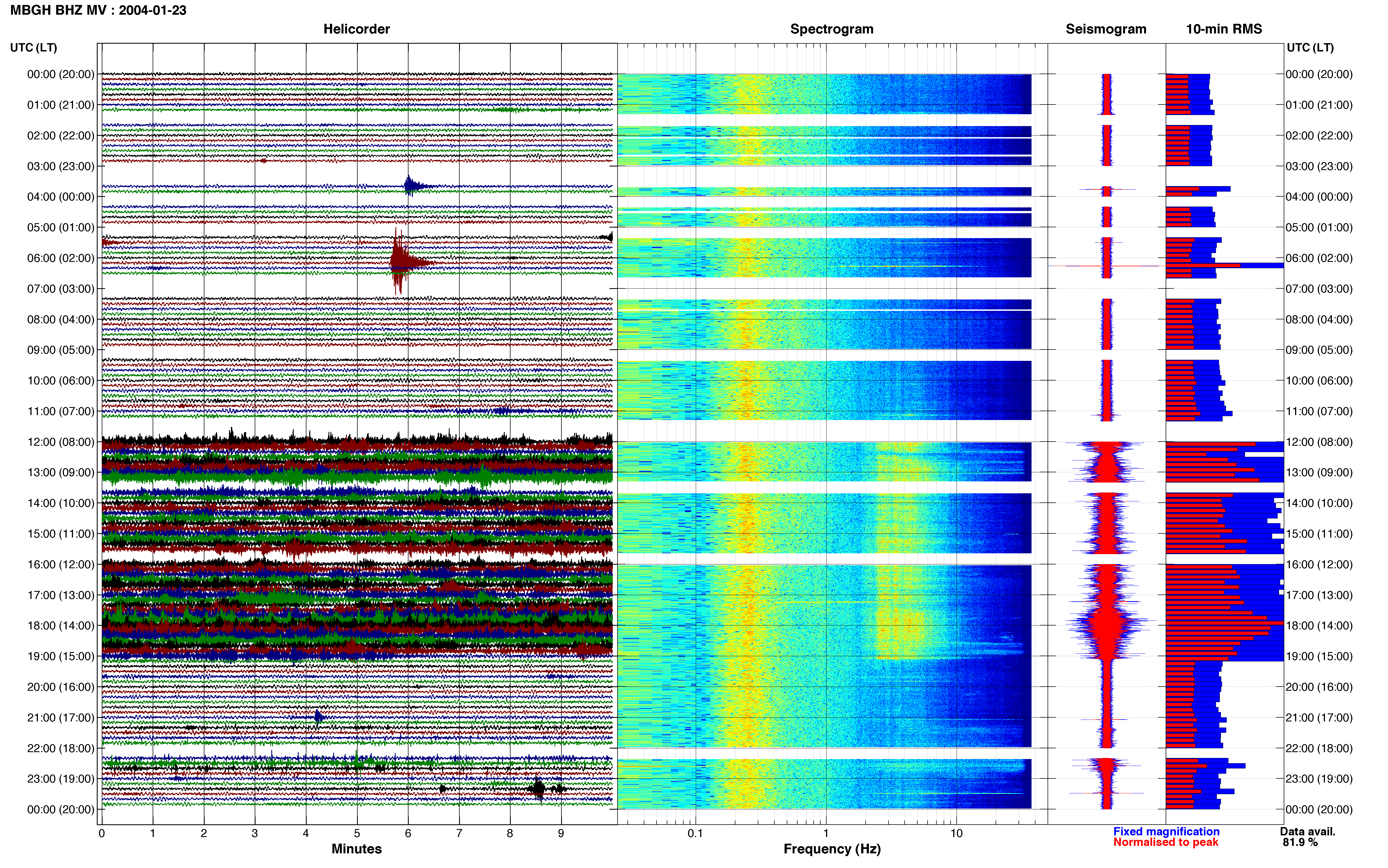Click left time label "13:00 (09:00)"
The width and height of the screenshot is (1388, 868).
[x=61, y=473]
